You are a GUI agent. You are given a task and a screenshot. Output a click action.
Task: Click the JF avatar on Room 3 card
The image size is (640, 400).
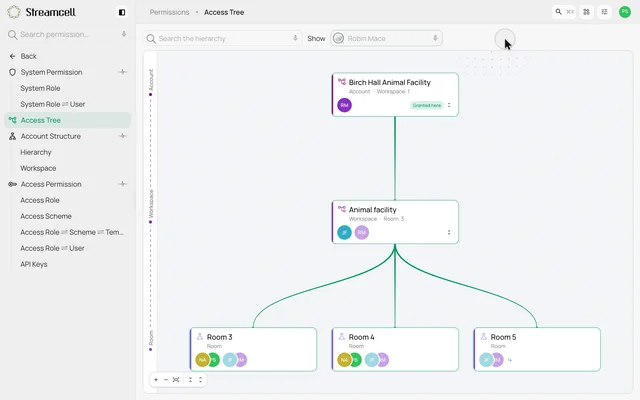230,360
